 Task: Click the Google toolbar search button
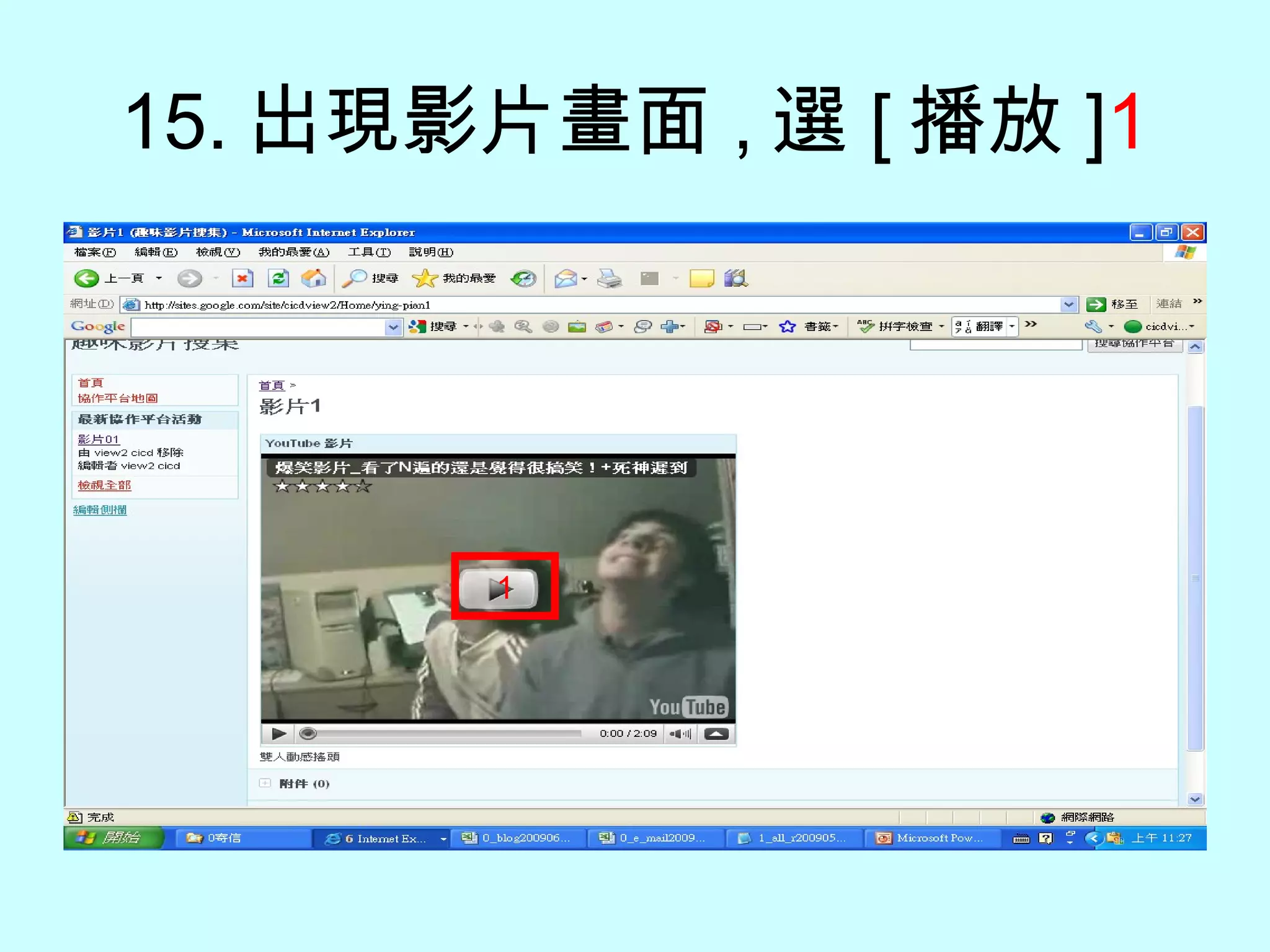pos(433,327)
